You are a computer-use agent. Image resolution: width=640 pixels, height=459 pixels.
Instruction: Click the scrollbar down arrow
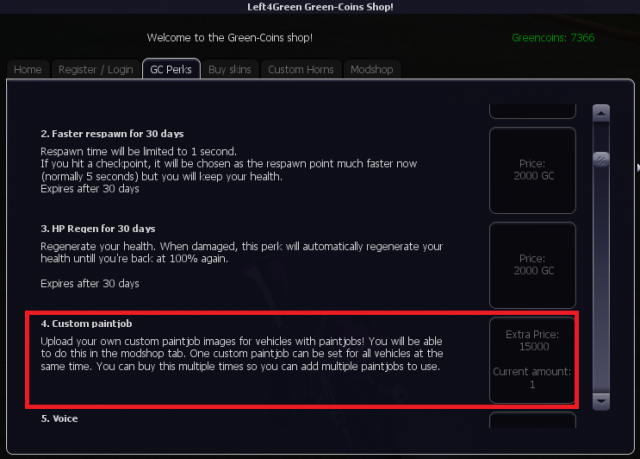click(x=601, y=401)
